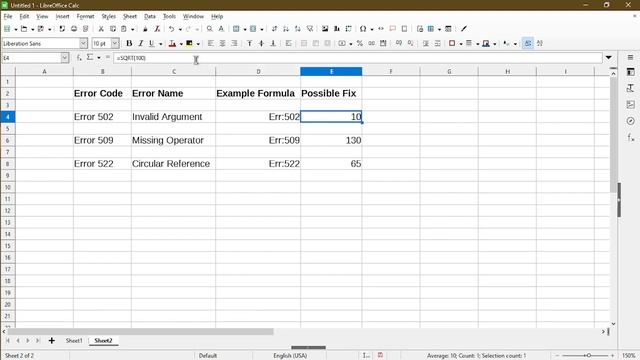Click the Cut icon in toolbar
This screenshot has width=640, height=360.
click(101, 29)
